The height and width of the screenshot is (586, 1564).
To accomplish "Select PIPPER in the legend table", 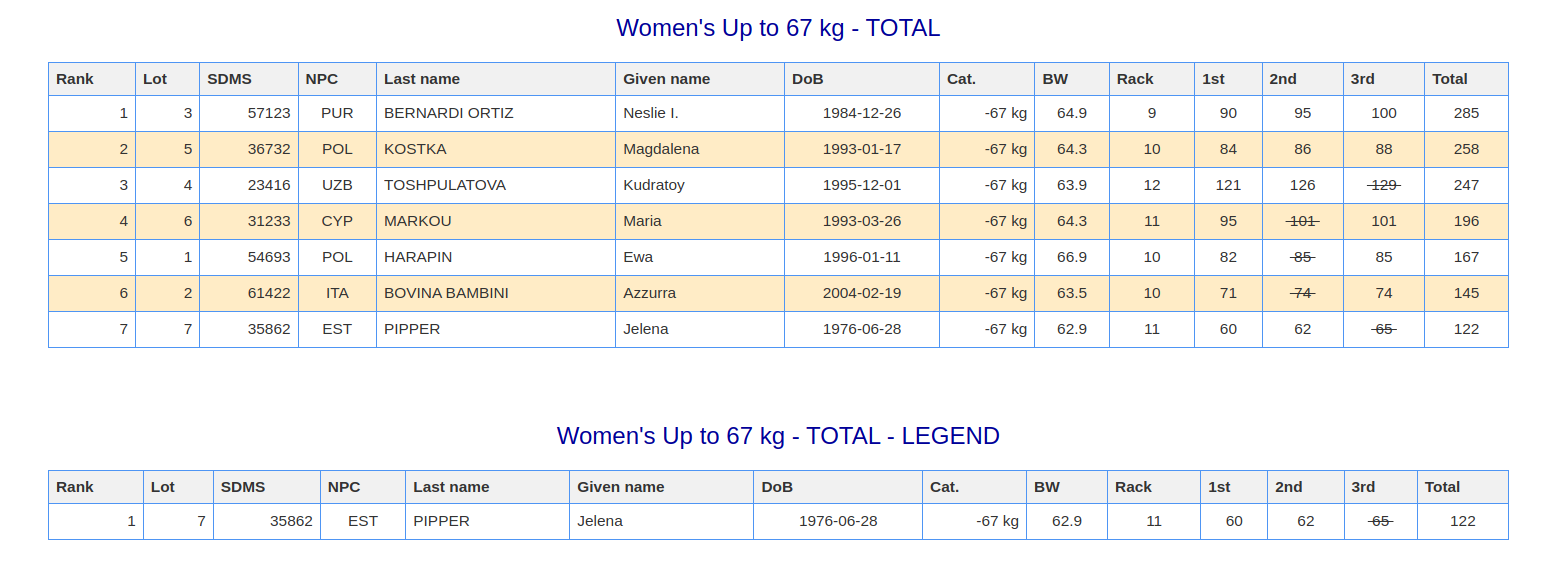I will [441, 521].
